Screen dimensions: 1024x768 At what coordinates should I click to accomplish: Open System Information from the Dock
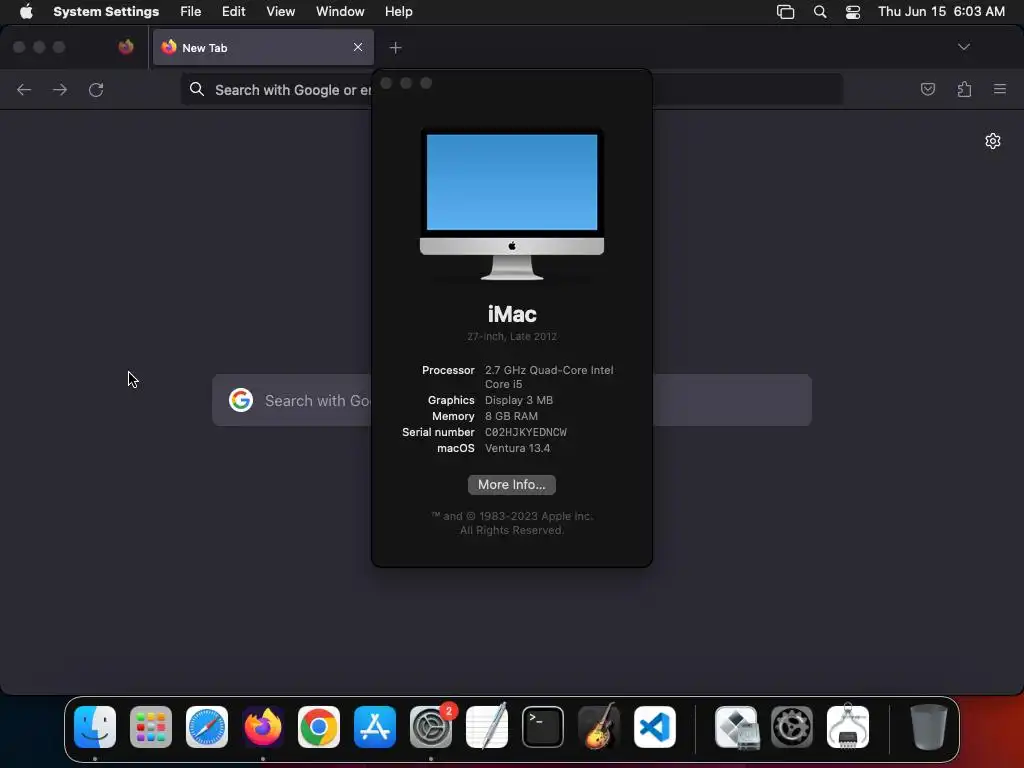(x=848, y=727)
